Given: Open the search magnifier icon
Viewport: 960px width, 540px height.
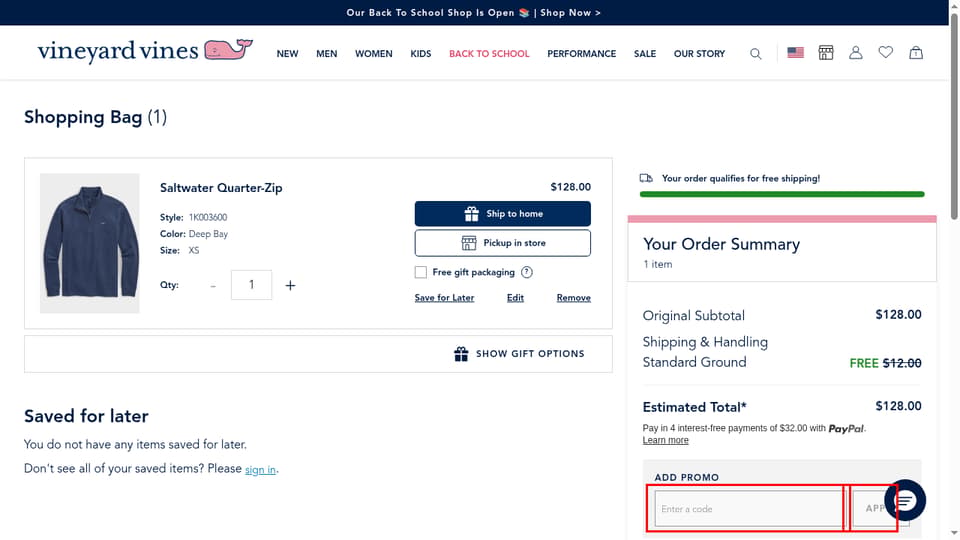Looking at the screenshot, I should pyautogui.click(x=756, y=54).
